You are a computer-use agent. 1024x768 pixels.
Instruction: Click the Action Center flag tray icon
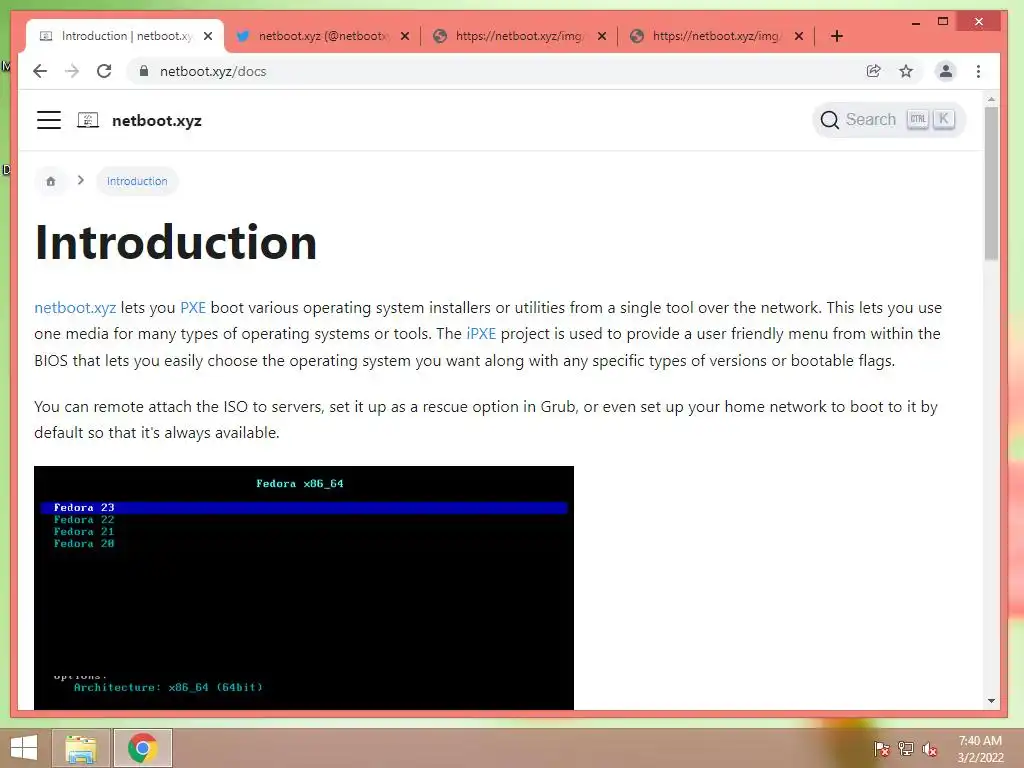coord(881,748)
